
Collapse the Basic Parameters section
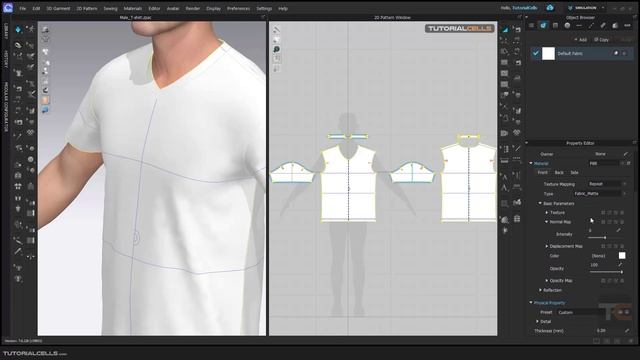540,203
